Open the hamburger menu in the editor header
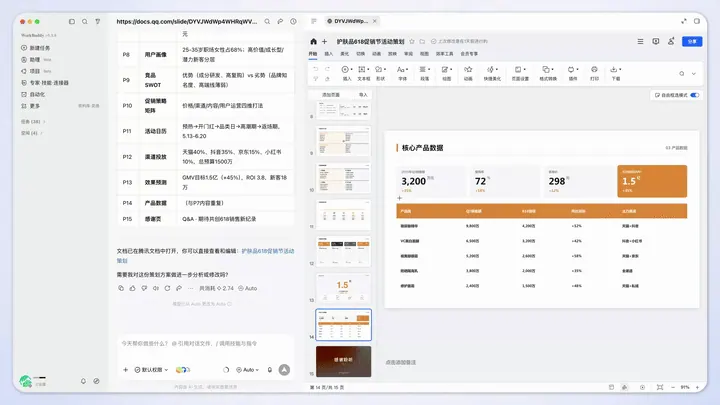The width and height of the screenshot is (720, 405). [x=640, y=41]
